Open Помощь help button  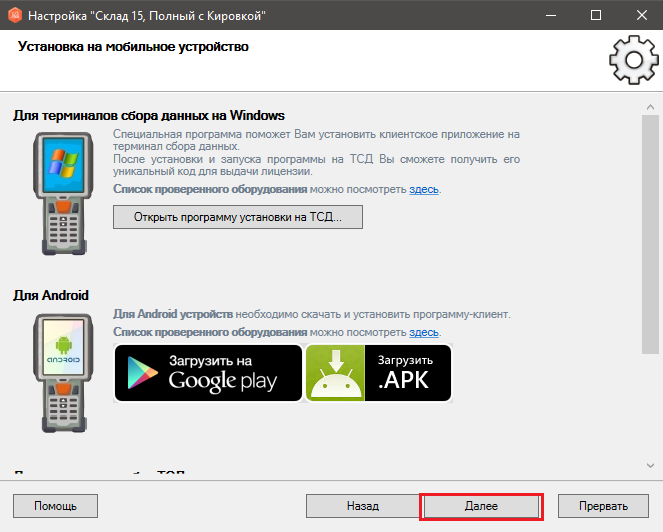point(55,506)
